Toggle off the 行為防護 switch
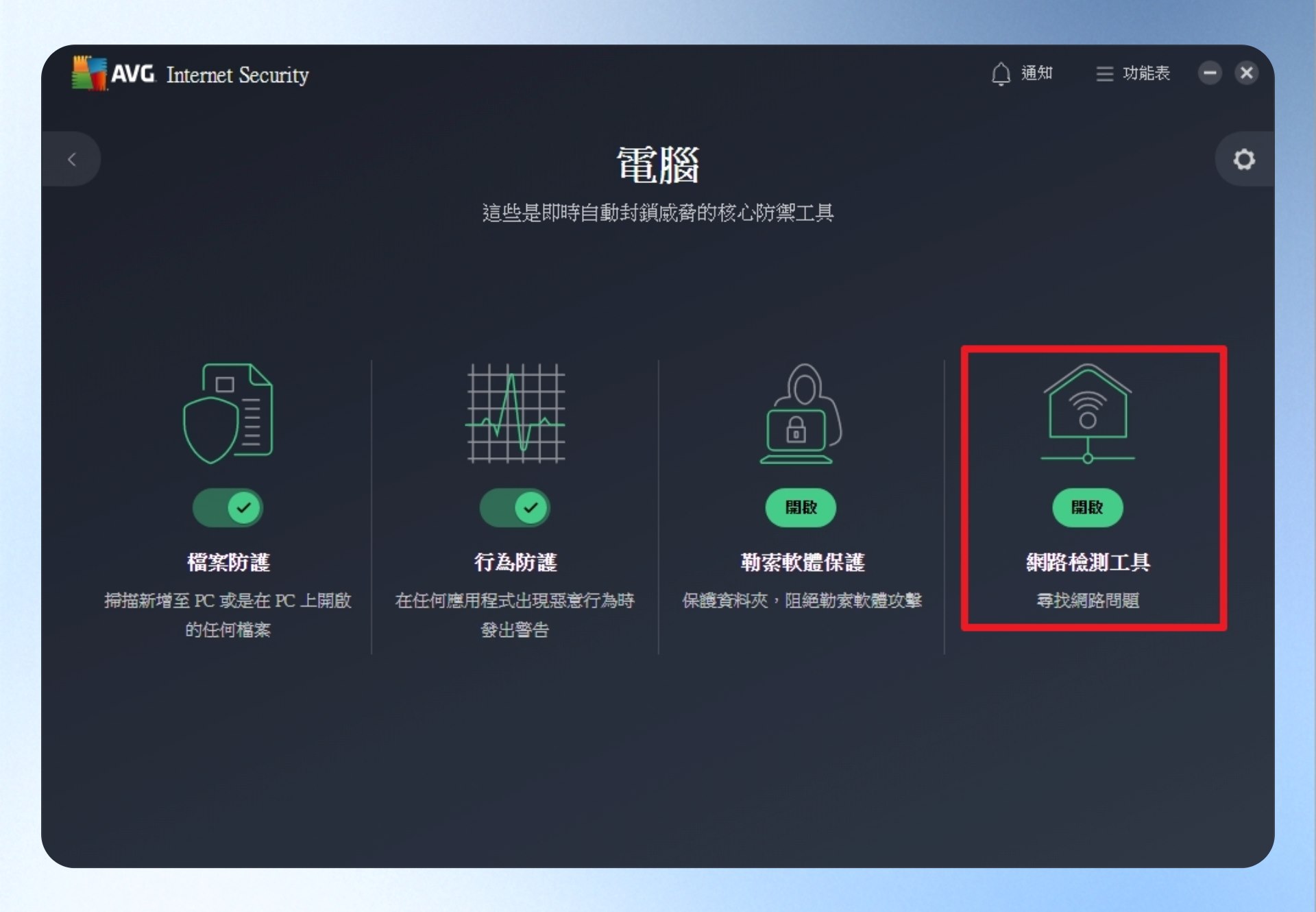Screen dimensions: 1316x912 point(515,508)
